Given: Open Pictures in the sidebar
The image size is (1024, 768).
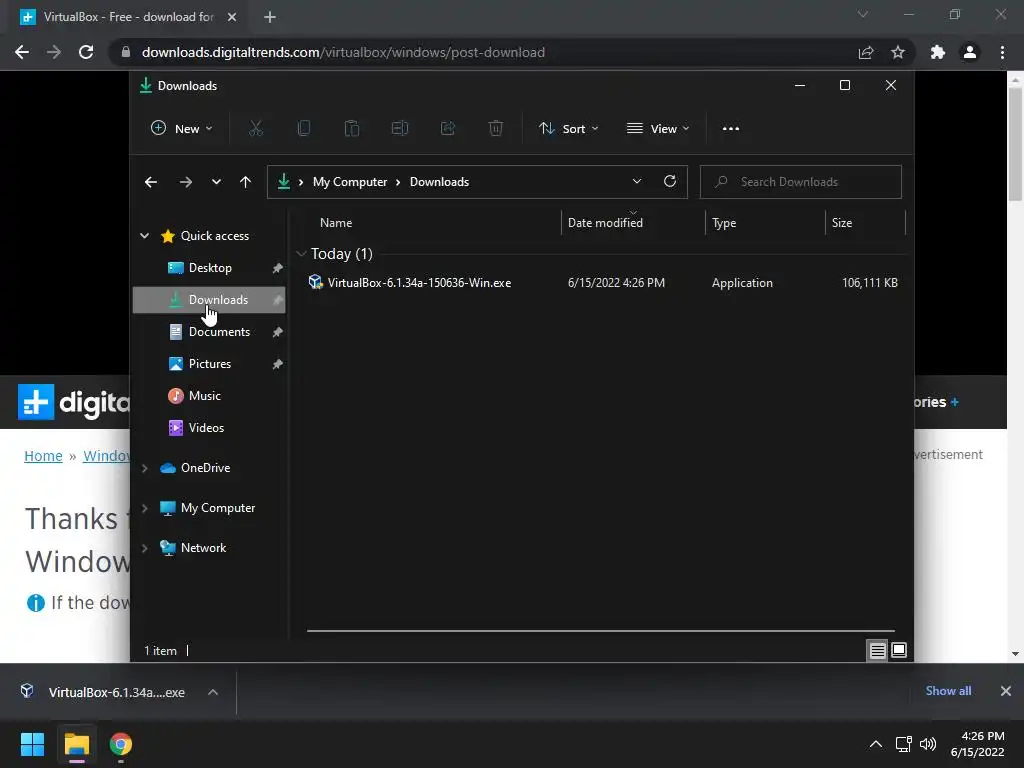Looking at the screenshot, I should click(210, 364).
